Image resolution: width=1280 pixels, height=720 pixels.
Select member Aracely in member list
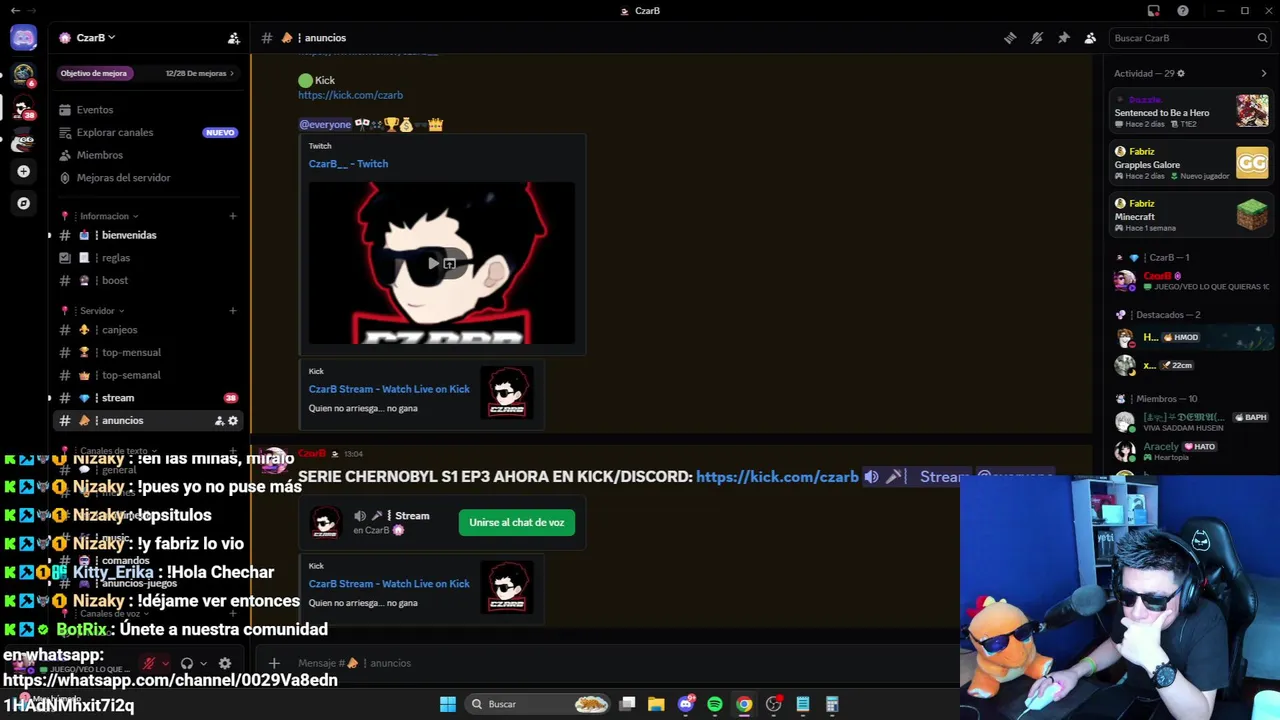pyautogui.click(x=1191, y=451)
